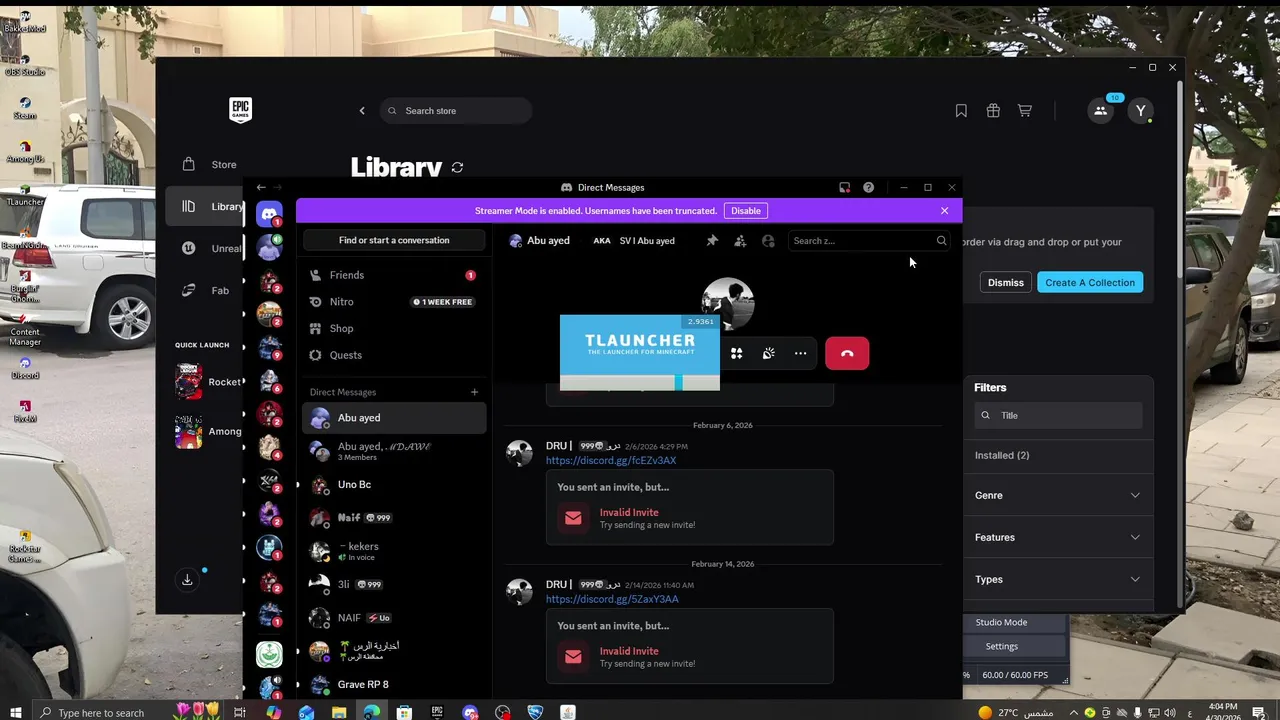
Task: Open Epic Games shopping cart
Action: click(x=1025, y=111)
